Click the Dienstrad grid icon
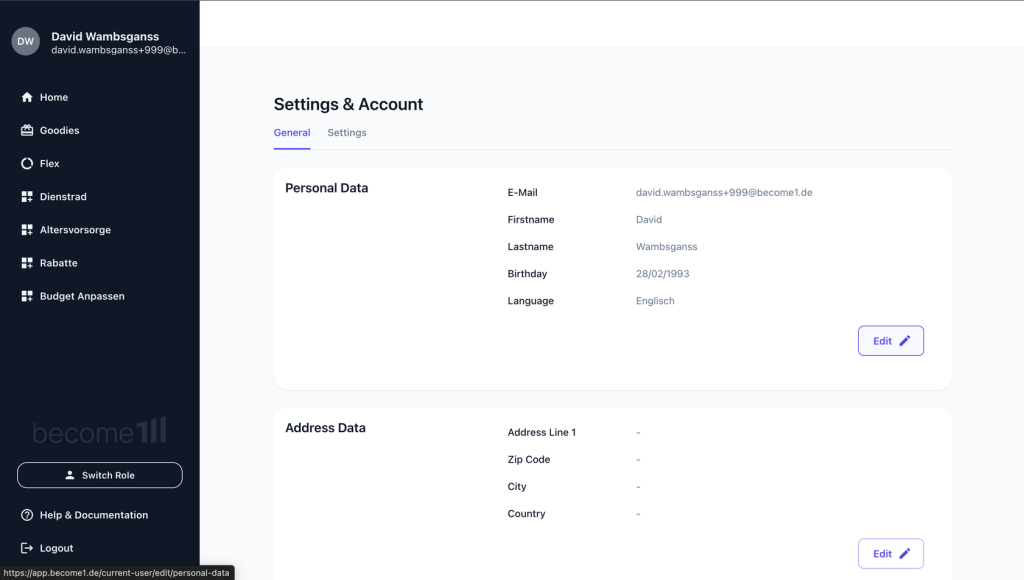This screenshot has width=1024, height=580. 27,197
